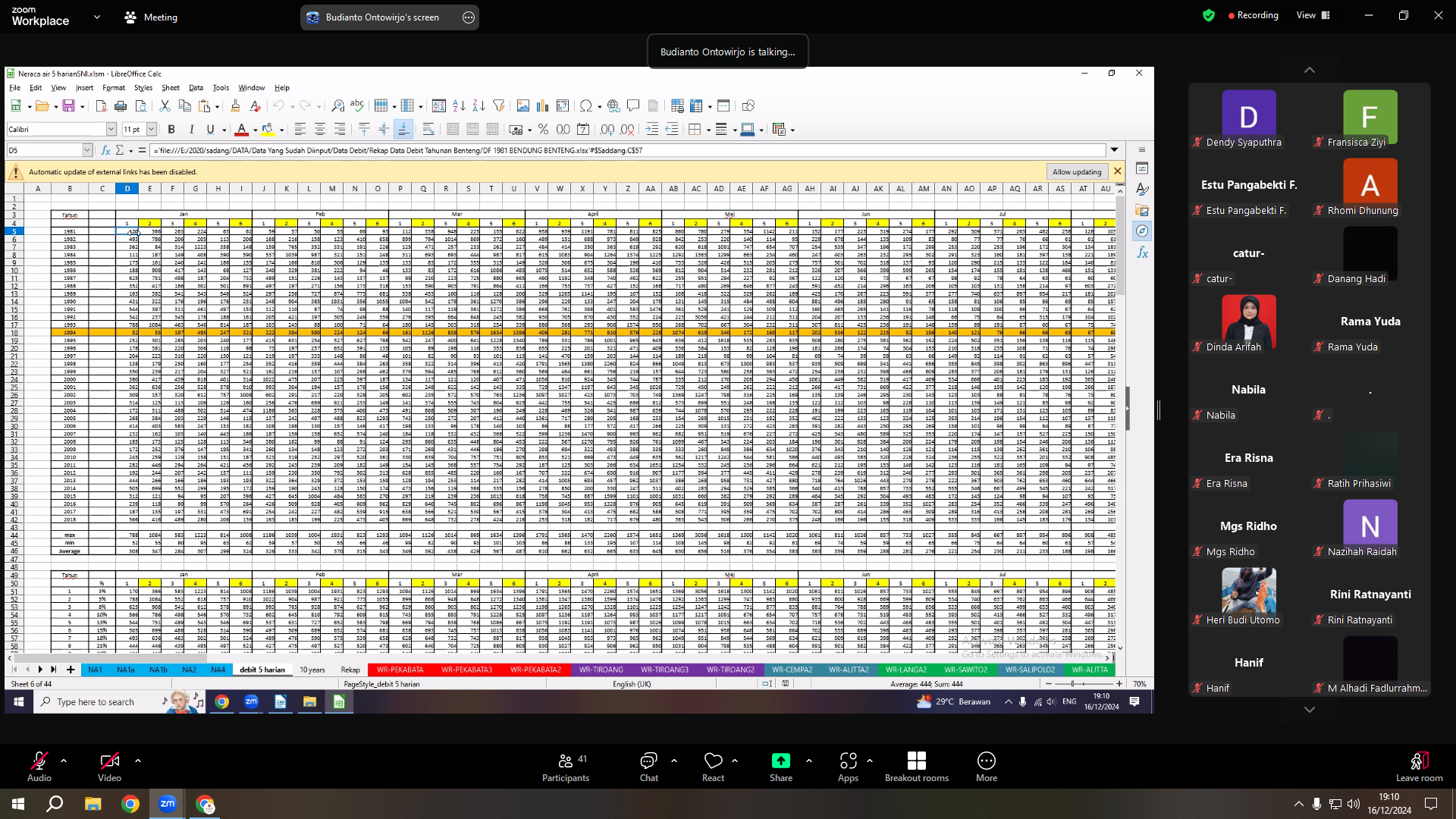This screenshot has width=1456, height=819.
Task: Click the Sidebar Gallery icon
Action: click(x=1142, y=210)
